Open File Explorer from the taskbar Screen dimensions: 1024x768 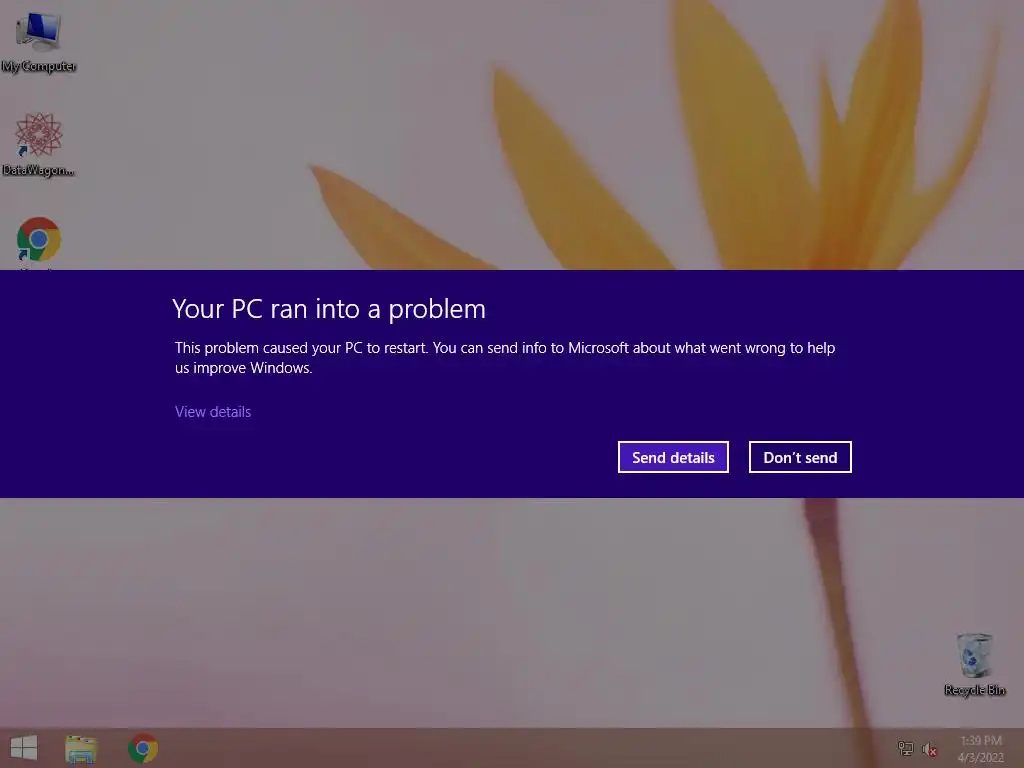(x=81, y=748)
